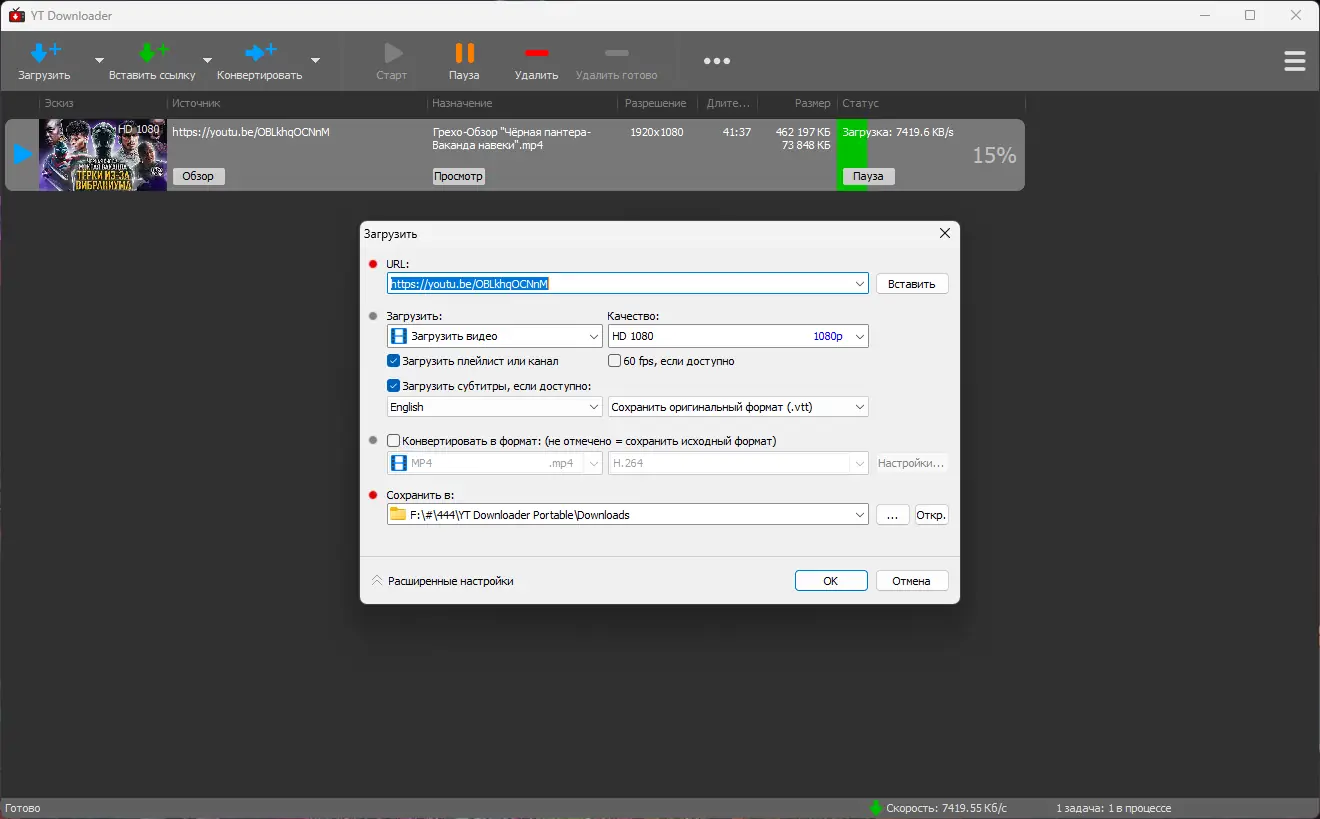
Task: Click the 1920x1080 resolution value
Action: [657, 132]
